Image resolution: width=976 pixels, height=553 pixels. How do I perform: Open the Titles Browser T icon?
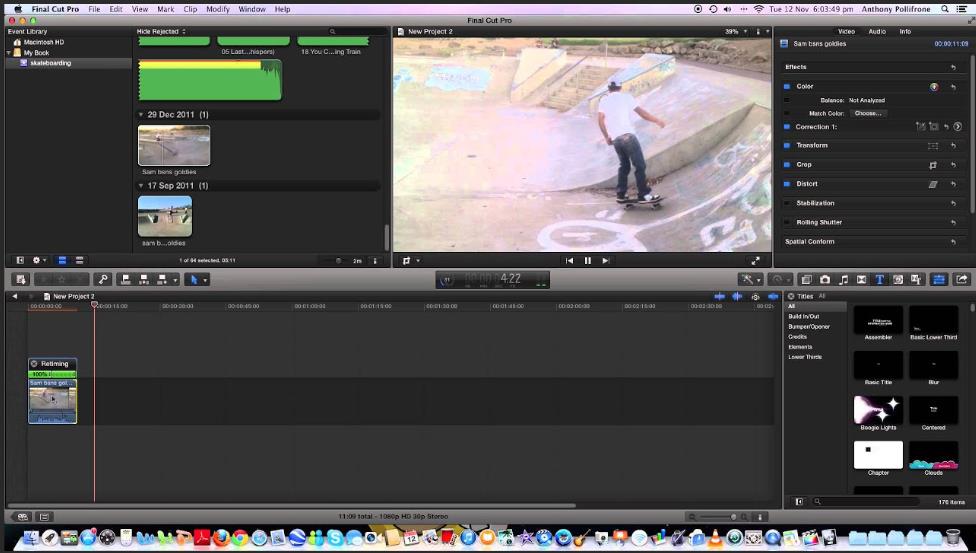click(880, 280)
